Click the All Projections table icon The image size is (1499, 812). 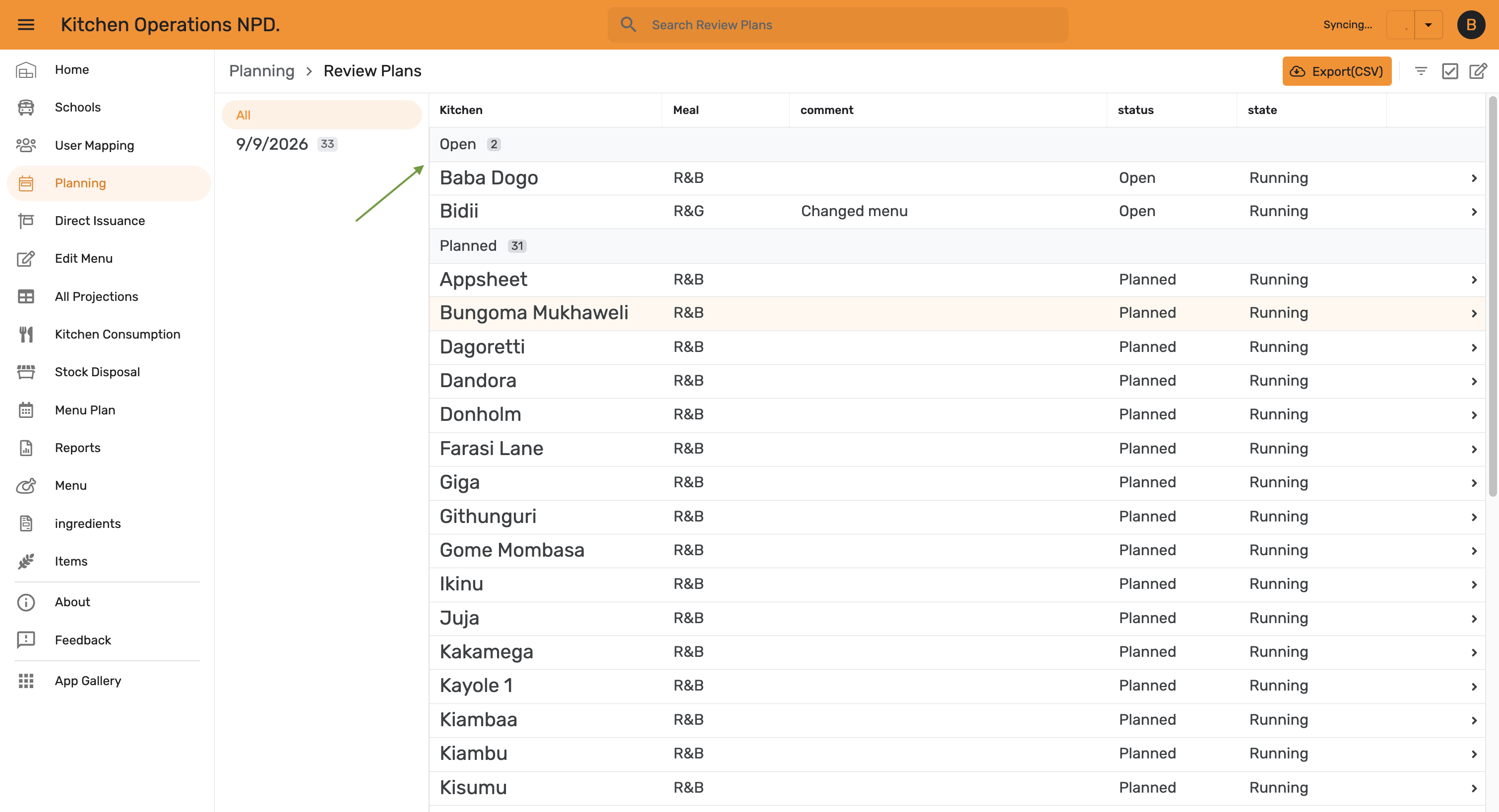pyautogui.click(x=26, y=296)
